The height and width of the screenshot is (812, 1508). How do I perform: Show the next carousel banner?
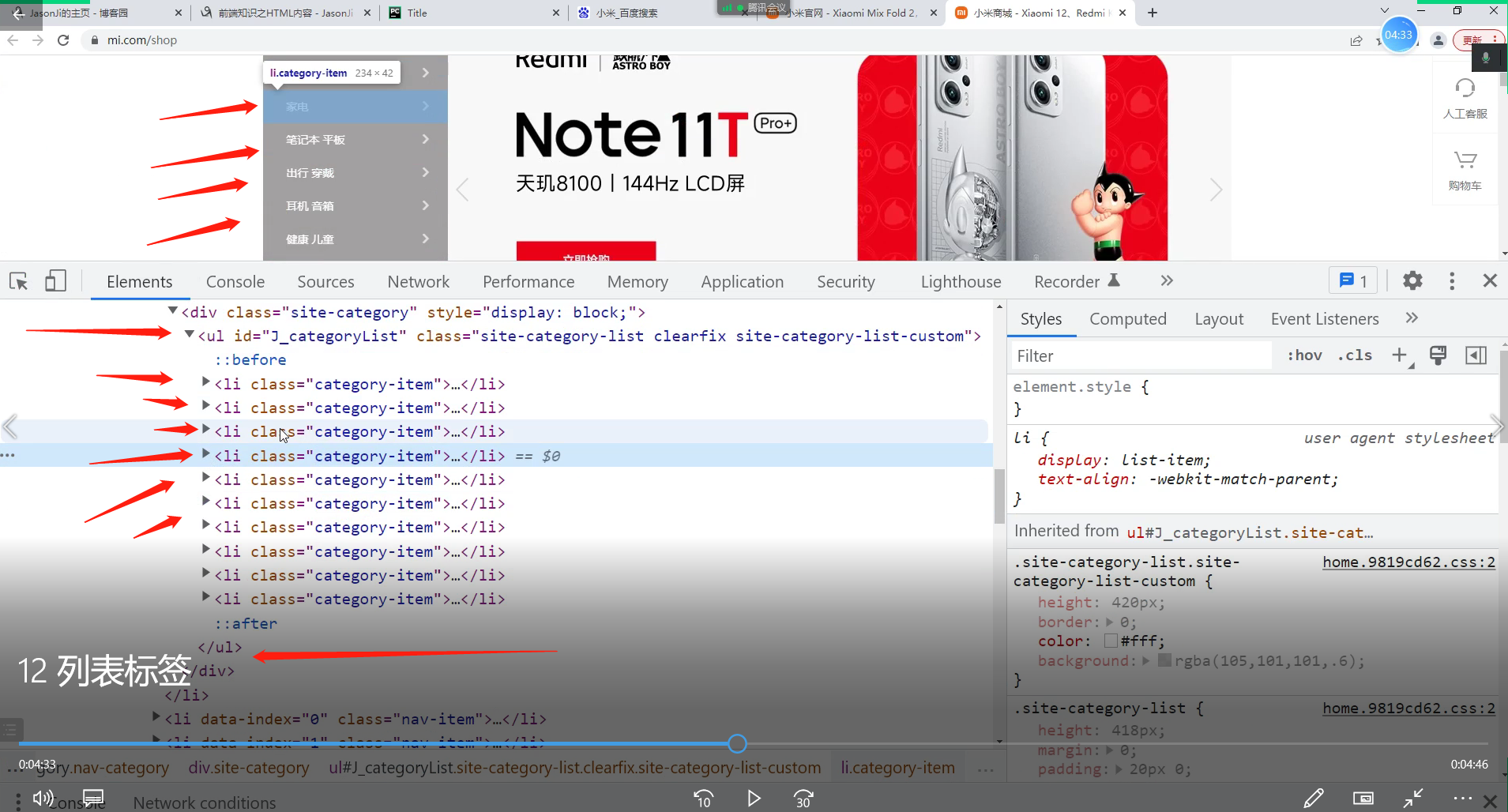tap(1216, 190)
